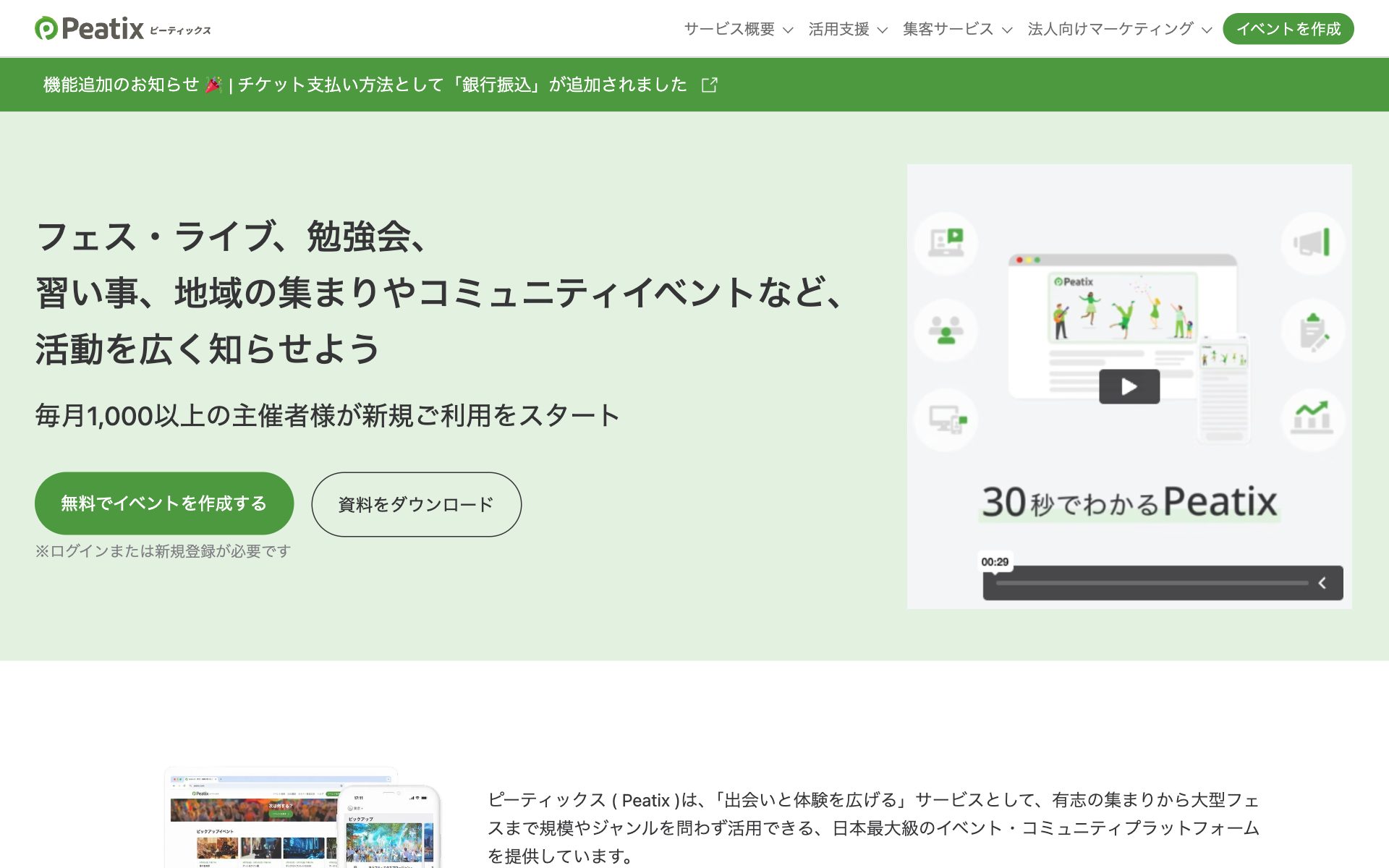Open the 集客サービス dropdown
The width and height of the screenshot is (1389, 868).
(957, 29)
